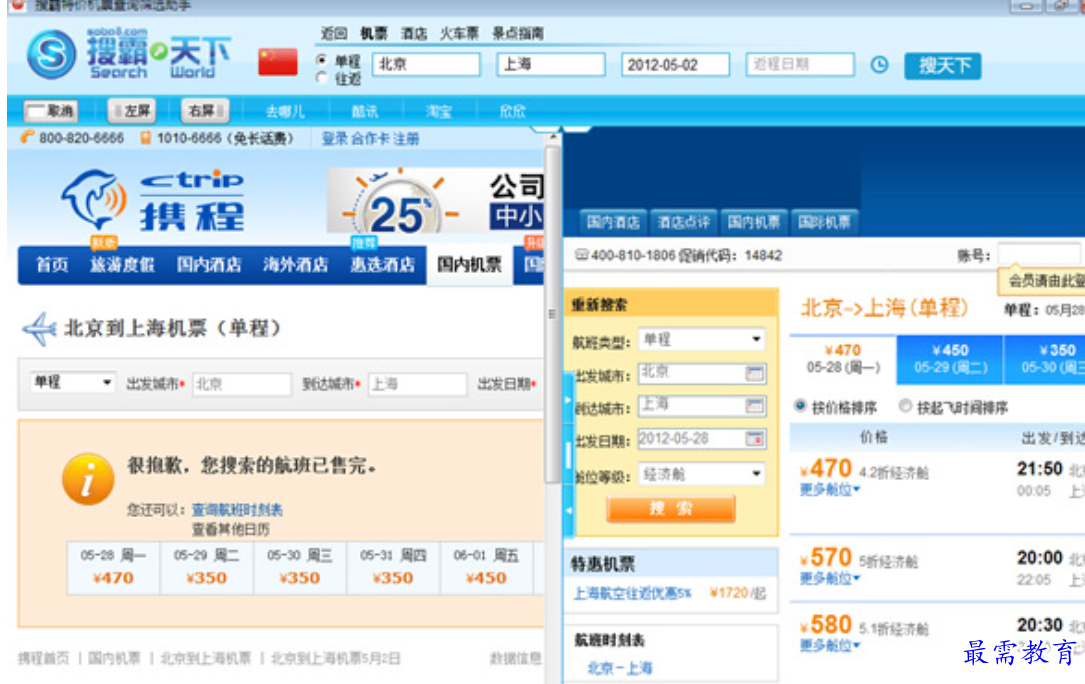Click the China flag icon
The height and width of the screenshot is (684, 1085).
click(x=277, y=62)
